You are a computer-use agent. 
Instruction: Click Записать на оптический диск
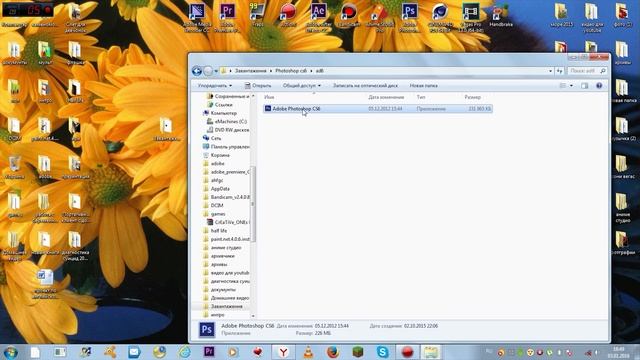click(x=365, y=86)
